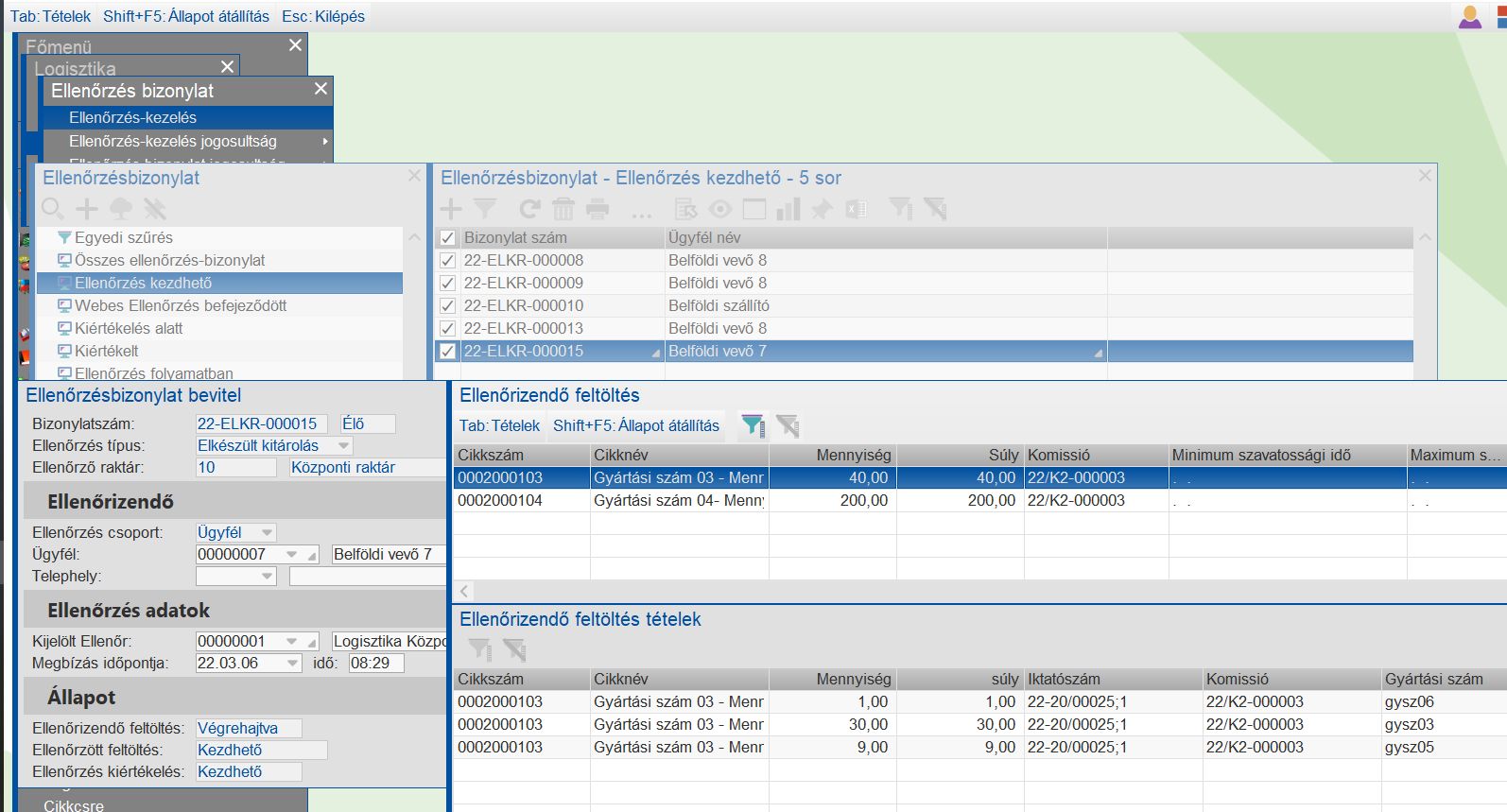
Task: Click the colored filter icon in Ellenőrizendő feltöltés
Action: (x=753, y=425)
